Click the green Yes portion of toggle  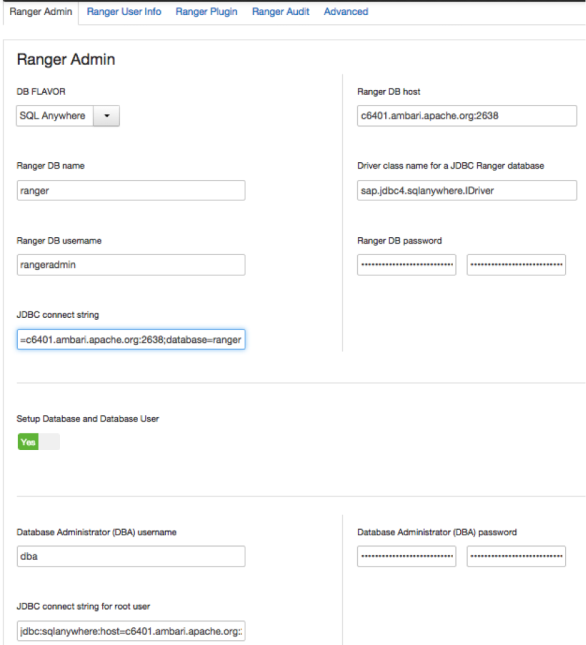coord(28,442)
